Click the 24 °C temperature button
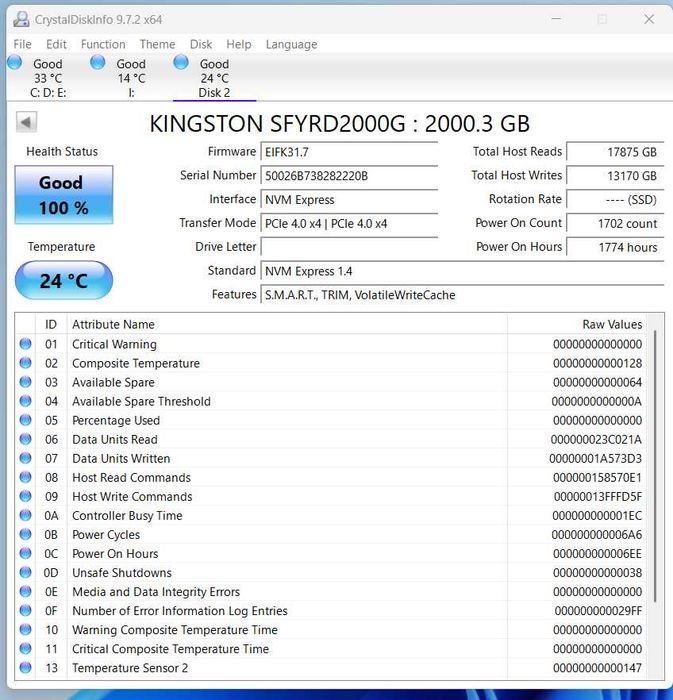Viewport: 673px width, 700px height. tap(64, 280)
